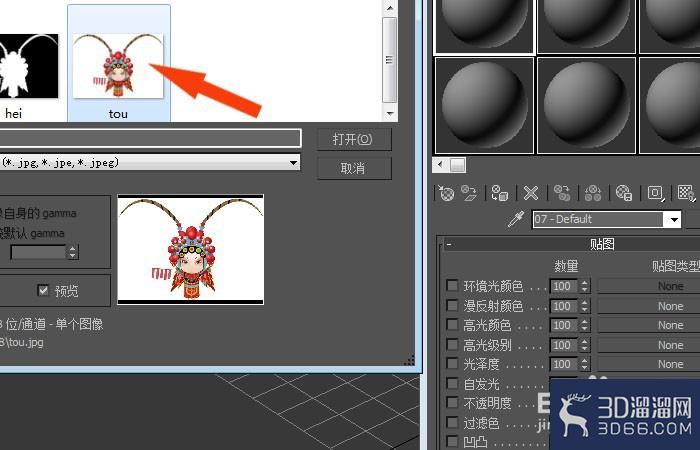This screenshot has height=450, width=700.
Task: Click sample slots scrollbar left arrow
Action: click(x=441, y=165)
